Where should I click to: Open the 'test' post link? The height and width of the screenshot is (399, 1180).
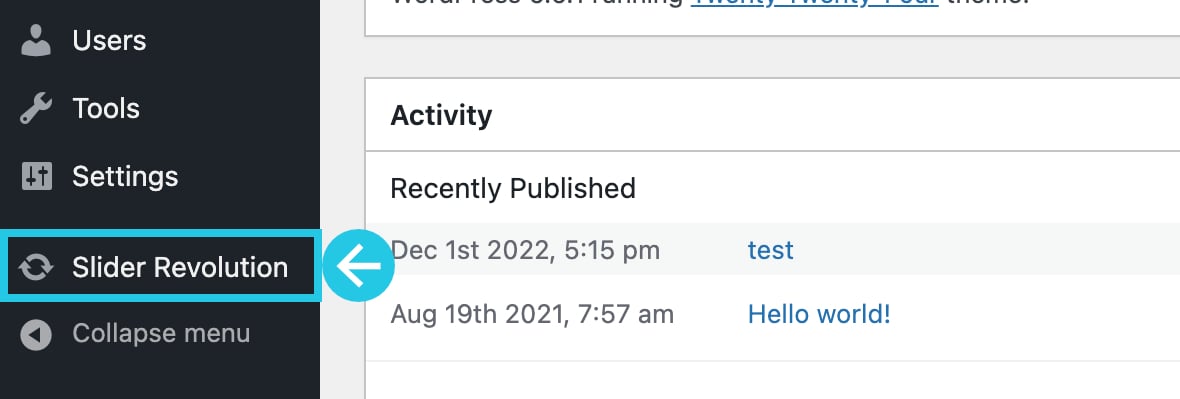[771, 250]
